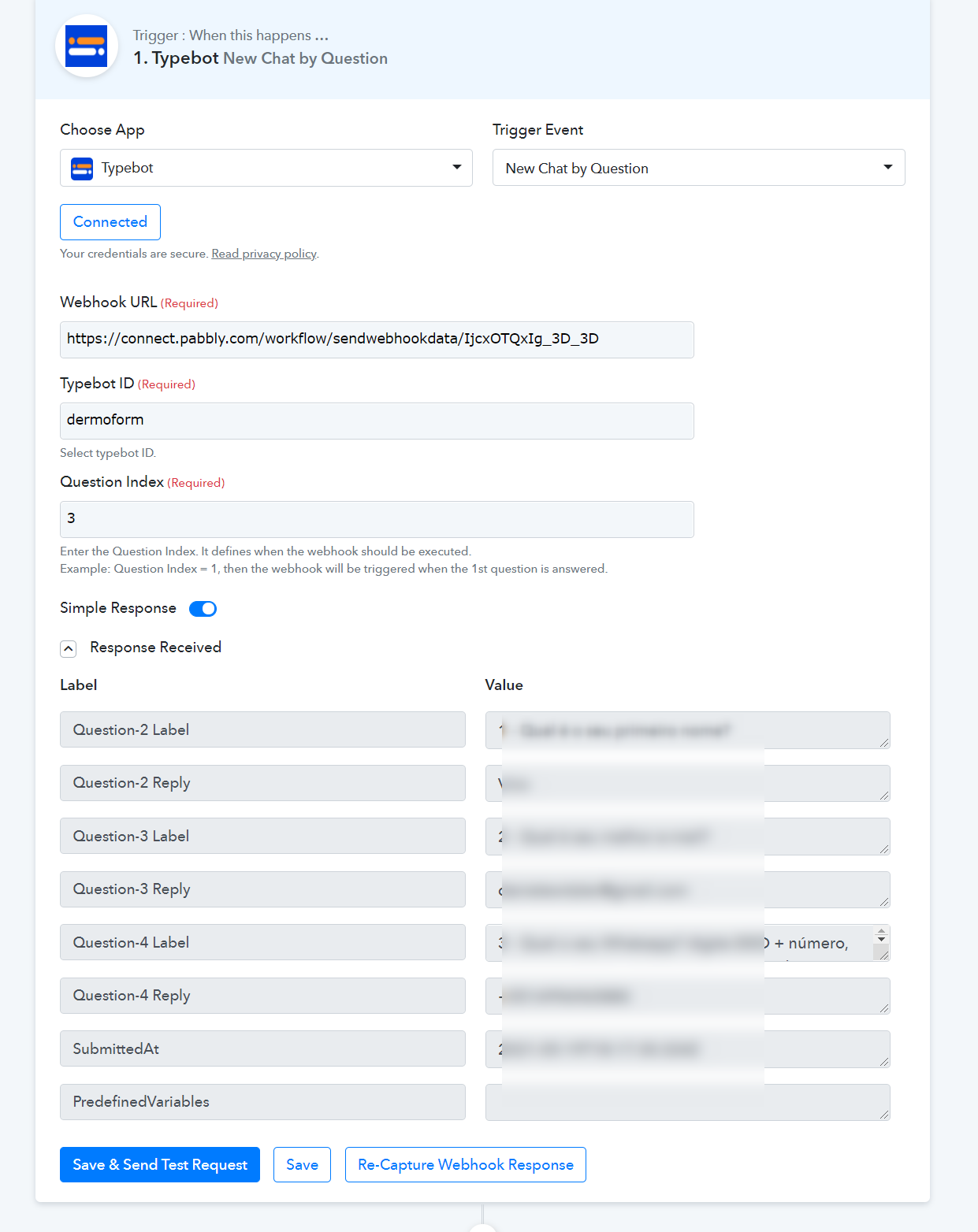Click the Question-2 Label field
The width and height of the screenshot is (978, 1232).
(x=262, y=729)
